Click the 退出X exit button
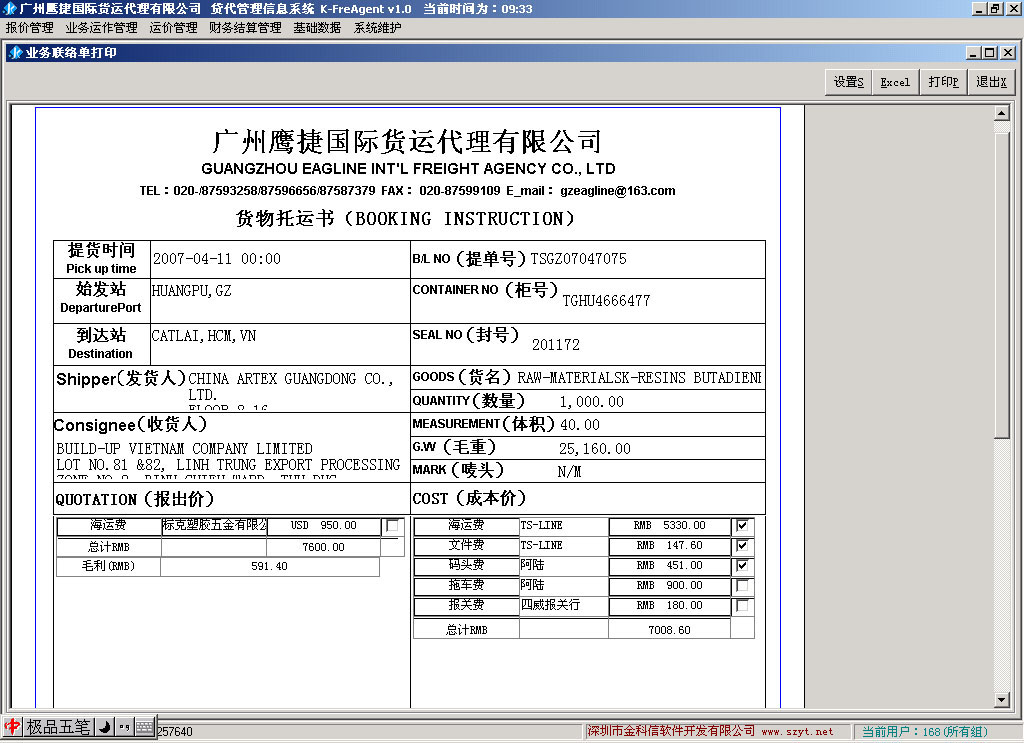 coord(991,82)
